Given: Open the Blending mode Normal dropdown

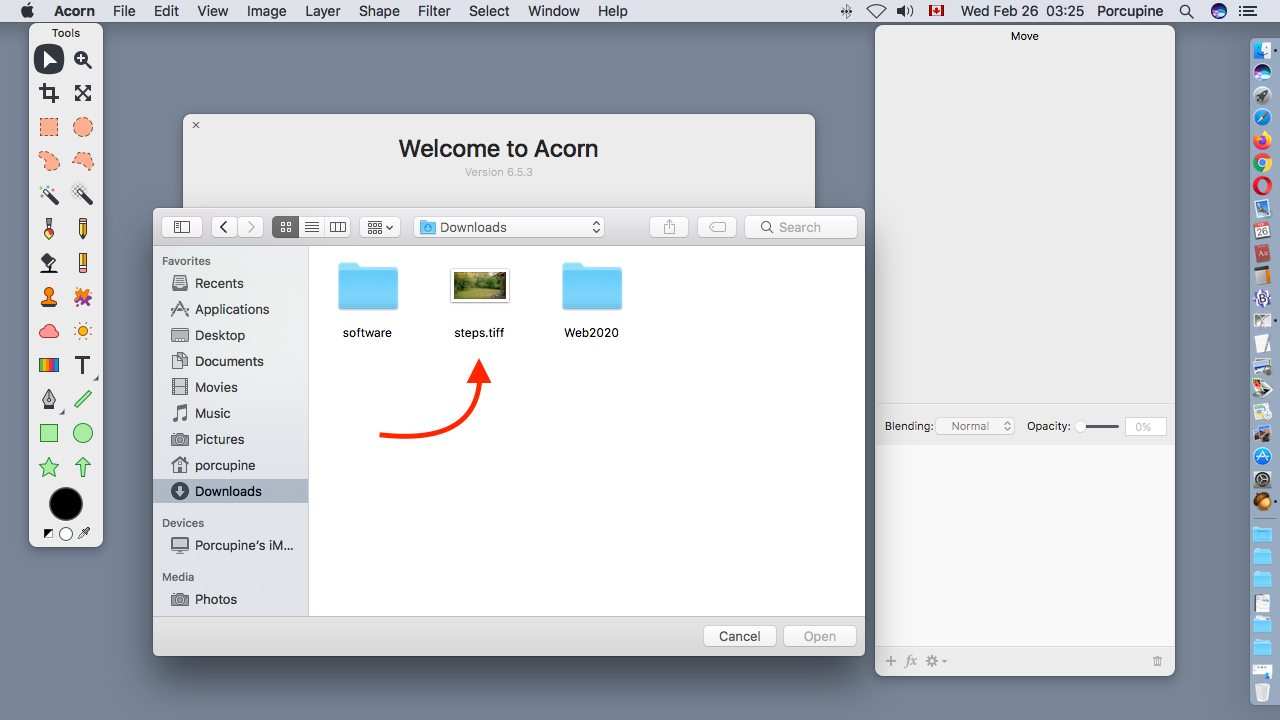Looking at the screenshot, I should pos(975,426).
